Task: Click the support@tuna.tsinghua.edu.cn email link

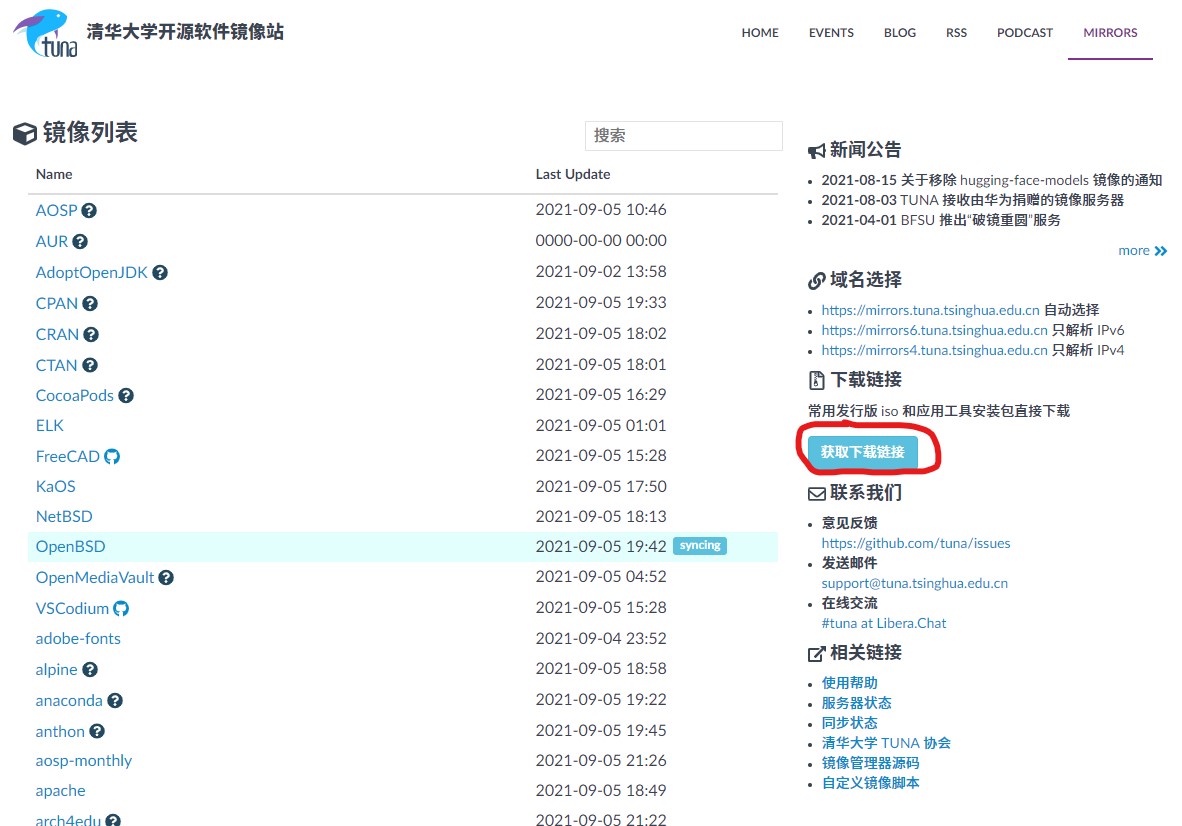Action: pos(914,583)
